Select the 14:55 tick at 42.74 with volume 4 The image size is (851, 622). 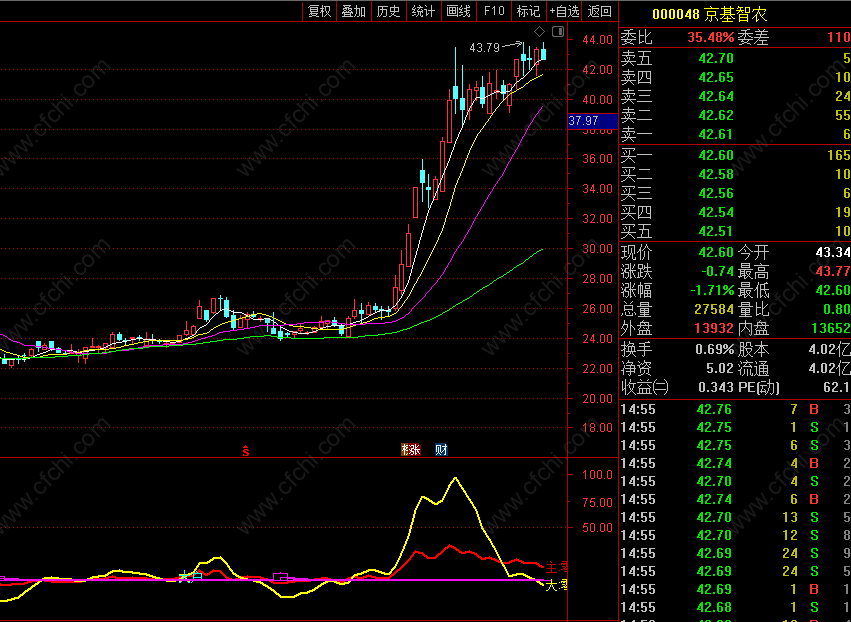click(735, 463)
